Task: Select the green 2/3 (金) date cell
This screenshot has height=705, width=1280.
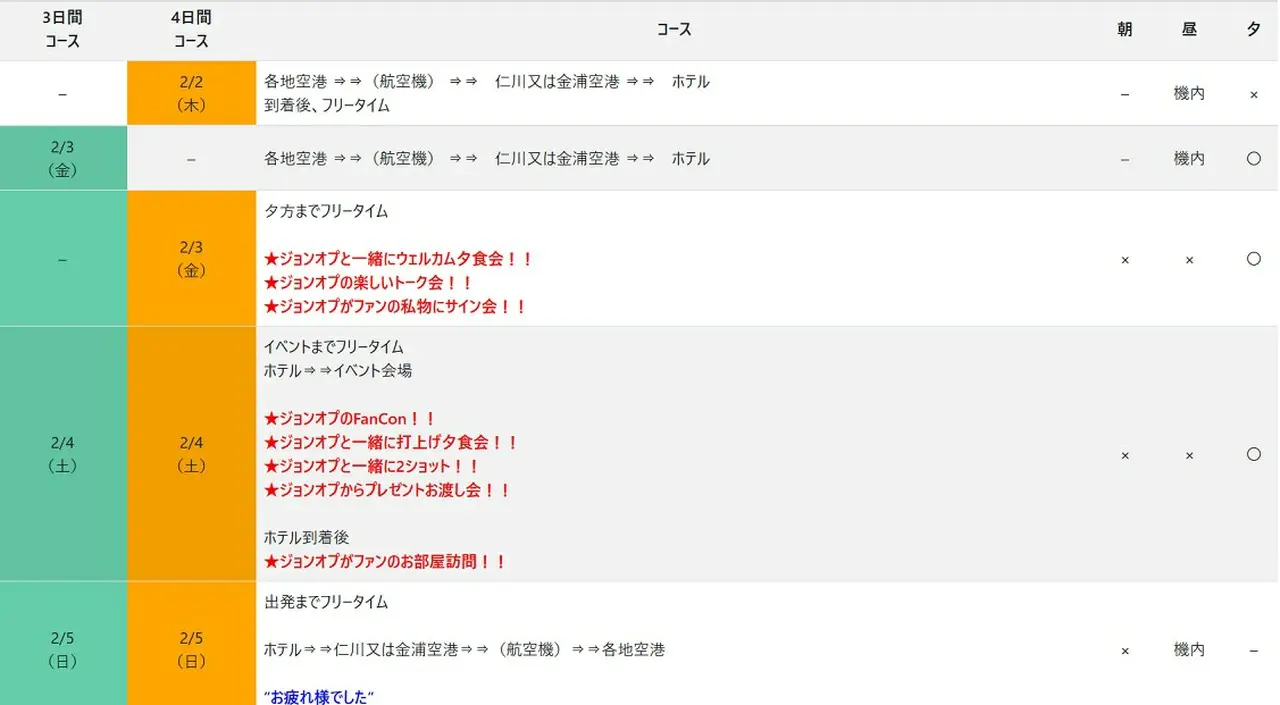Action: [63, 158]
